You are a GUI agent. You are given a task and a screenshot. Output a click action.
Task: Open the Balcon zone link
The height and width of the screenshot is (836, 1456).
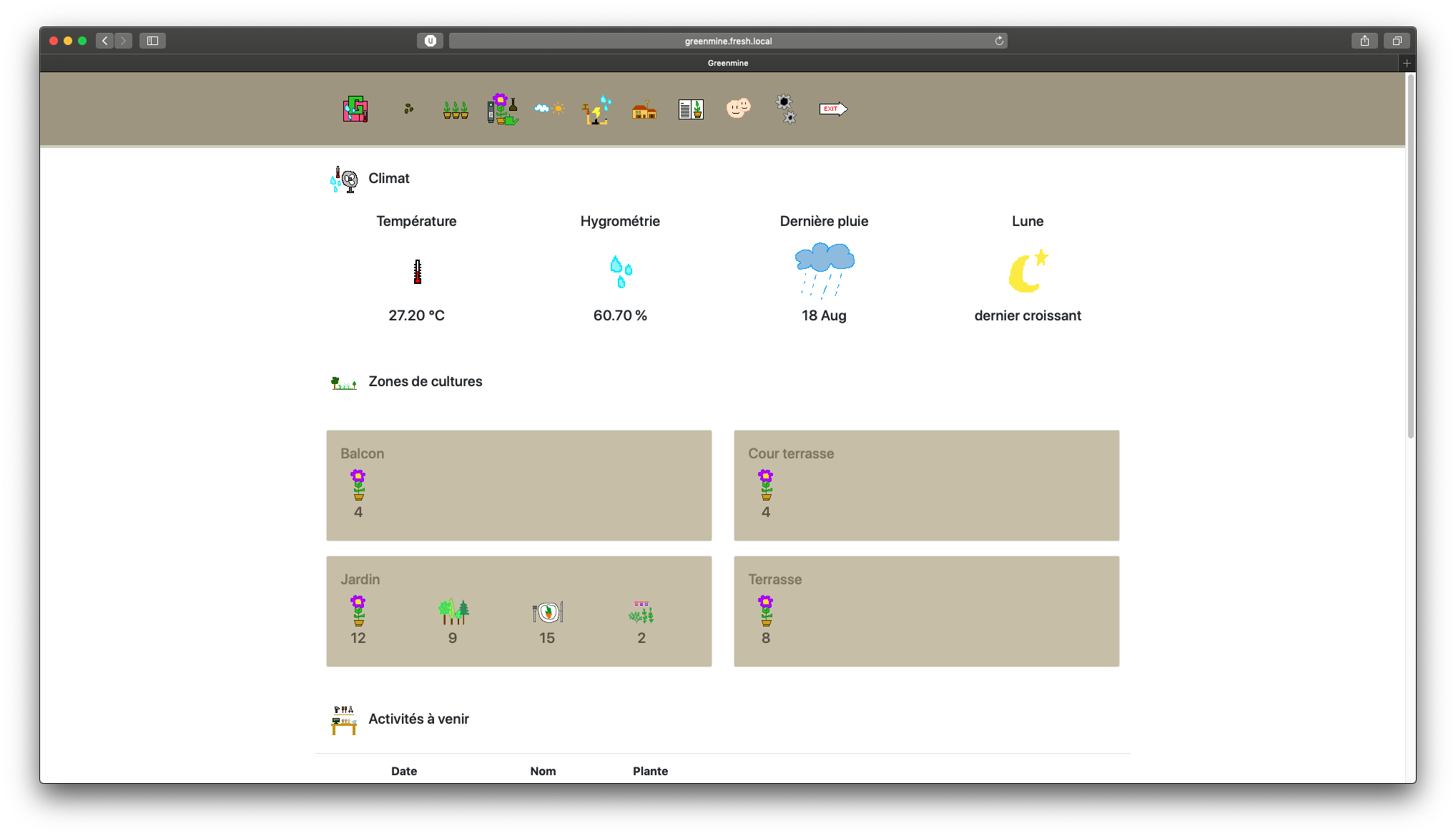point(362,453)
